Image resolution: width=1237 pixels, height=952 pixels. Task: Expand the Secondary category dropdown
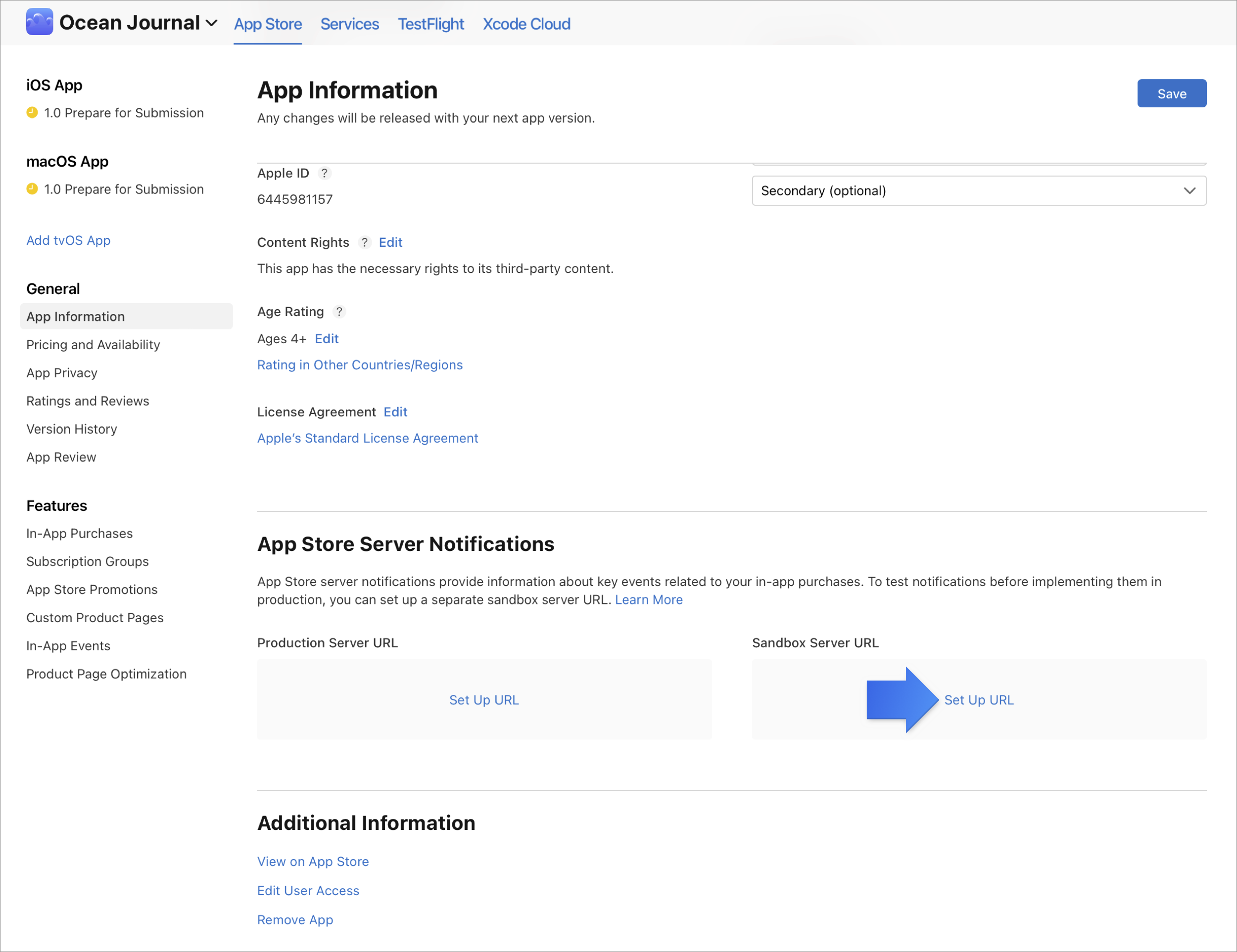(979, 190)
